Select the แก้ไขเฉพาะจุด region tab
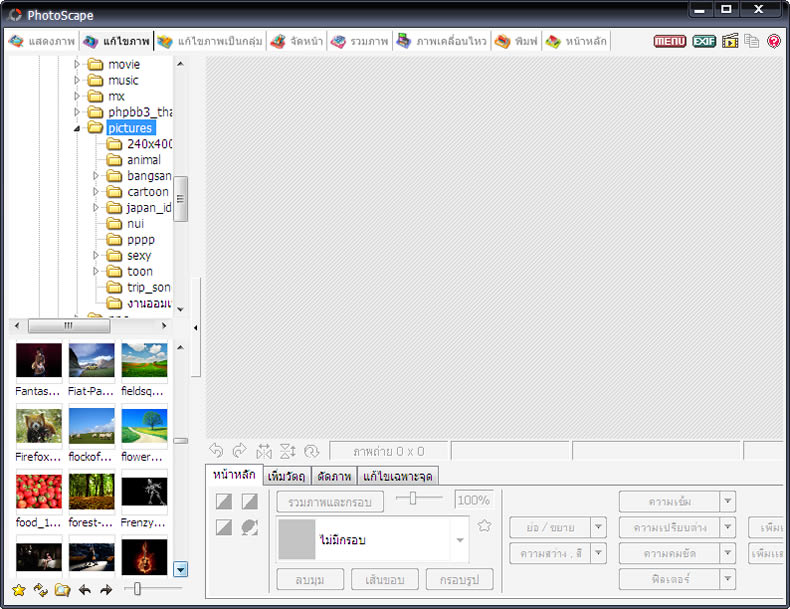 (x=398, y=476)
